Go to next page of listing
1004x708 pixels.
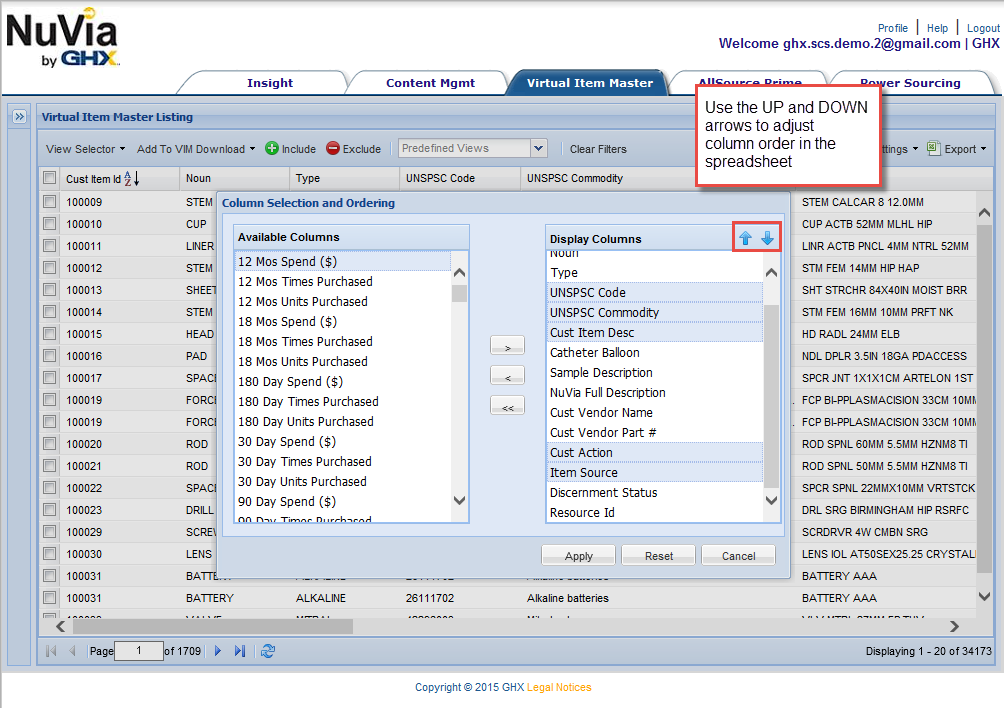pyautogui.click(x=218, y=651)
